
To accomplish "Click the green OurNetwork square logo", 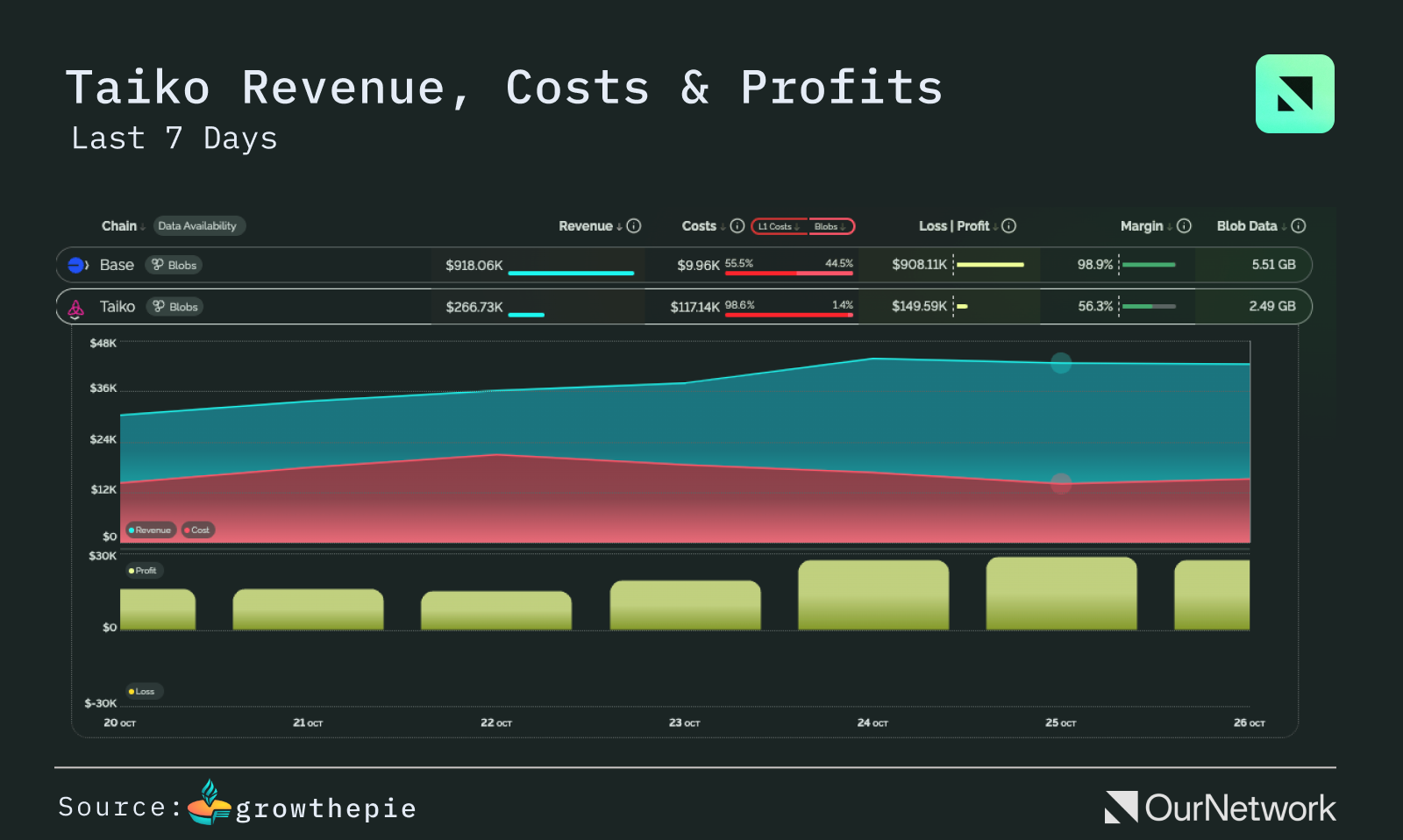I will coord(1295,94).
